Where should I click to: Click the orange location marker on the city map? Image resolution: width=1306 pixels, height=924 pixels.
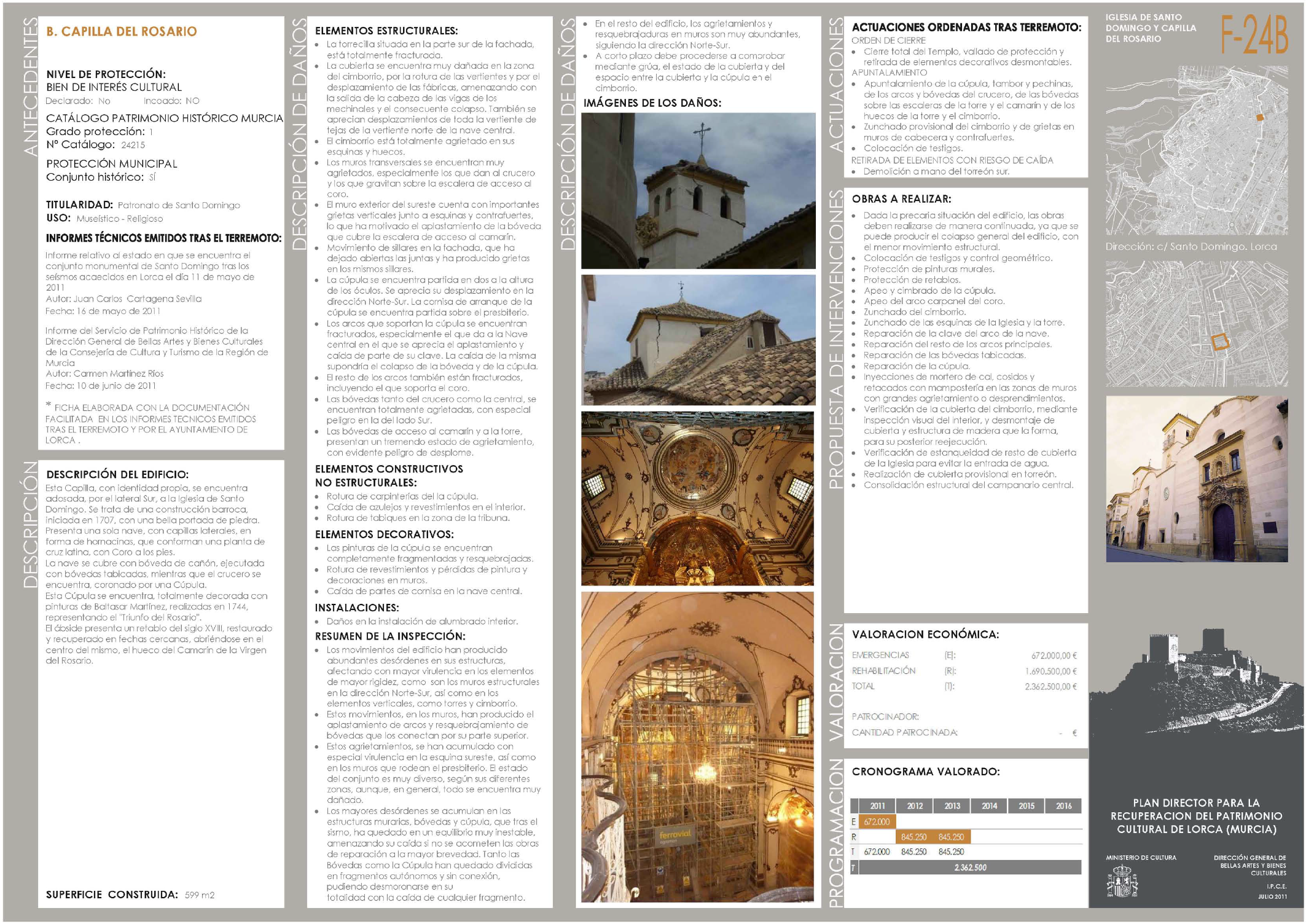1260,117
